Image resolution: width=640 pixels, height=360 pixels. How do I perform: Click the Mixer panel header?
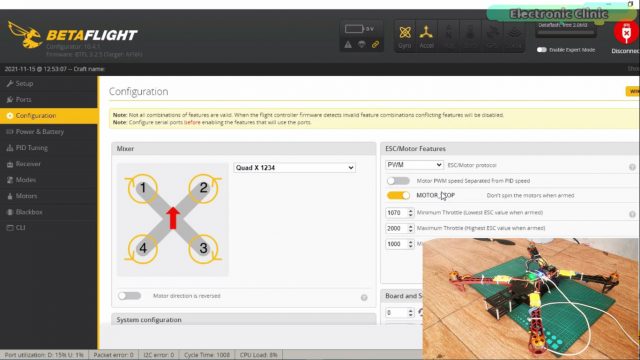[x=244, y=149]
